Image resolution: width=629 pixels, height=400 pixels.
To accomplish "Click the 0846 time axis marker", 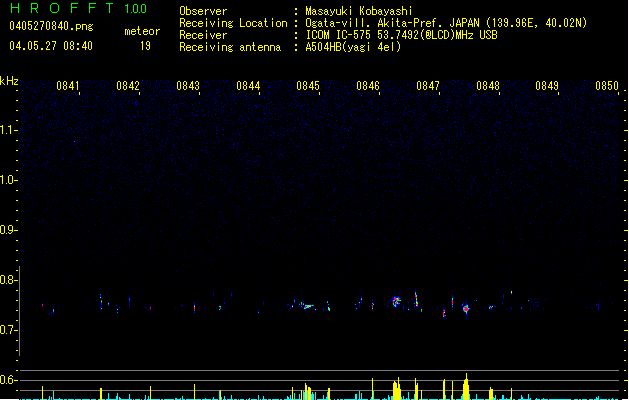I will [368, 85].
